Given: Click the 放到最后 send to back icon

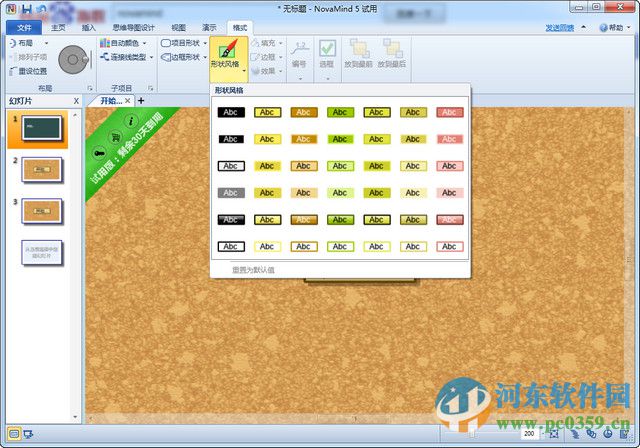Looking at the screenshot, I should [393, 49].
